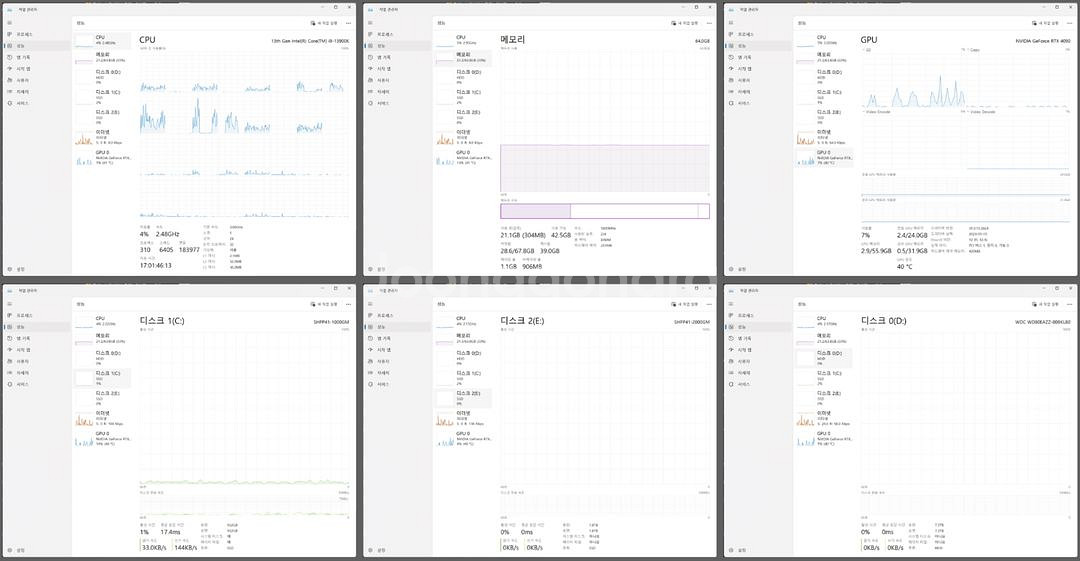Image resolution: width=1080 pixels, height=561 pixels.
Task: Select 디스크 0(D:) resource in Memory window list
Action: pos(463,76)
